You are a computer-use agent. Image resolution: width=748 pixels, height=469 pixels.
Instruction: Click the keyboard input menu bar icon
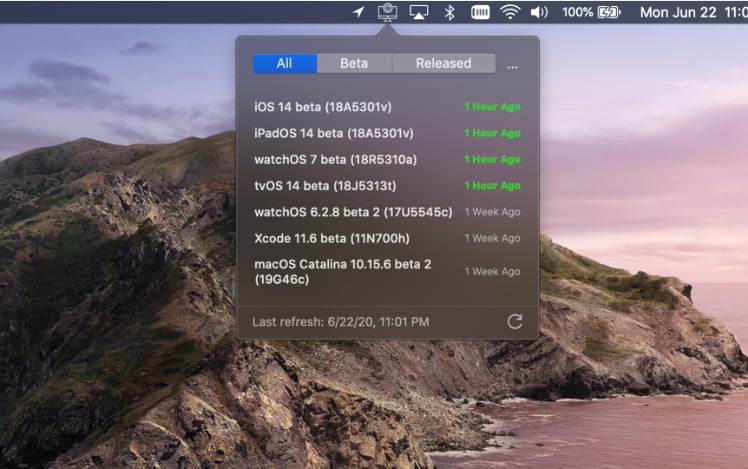pyautogui.click(x=480, y=12)
